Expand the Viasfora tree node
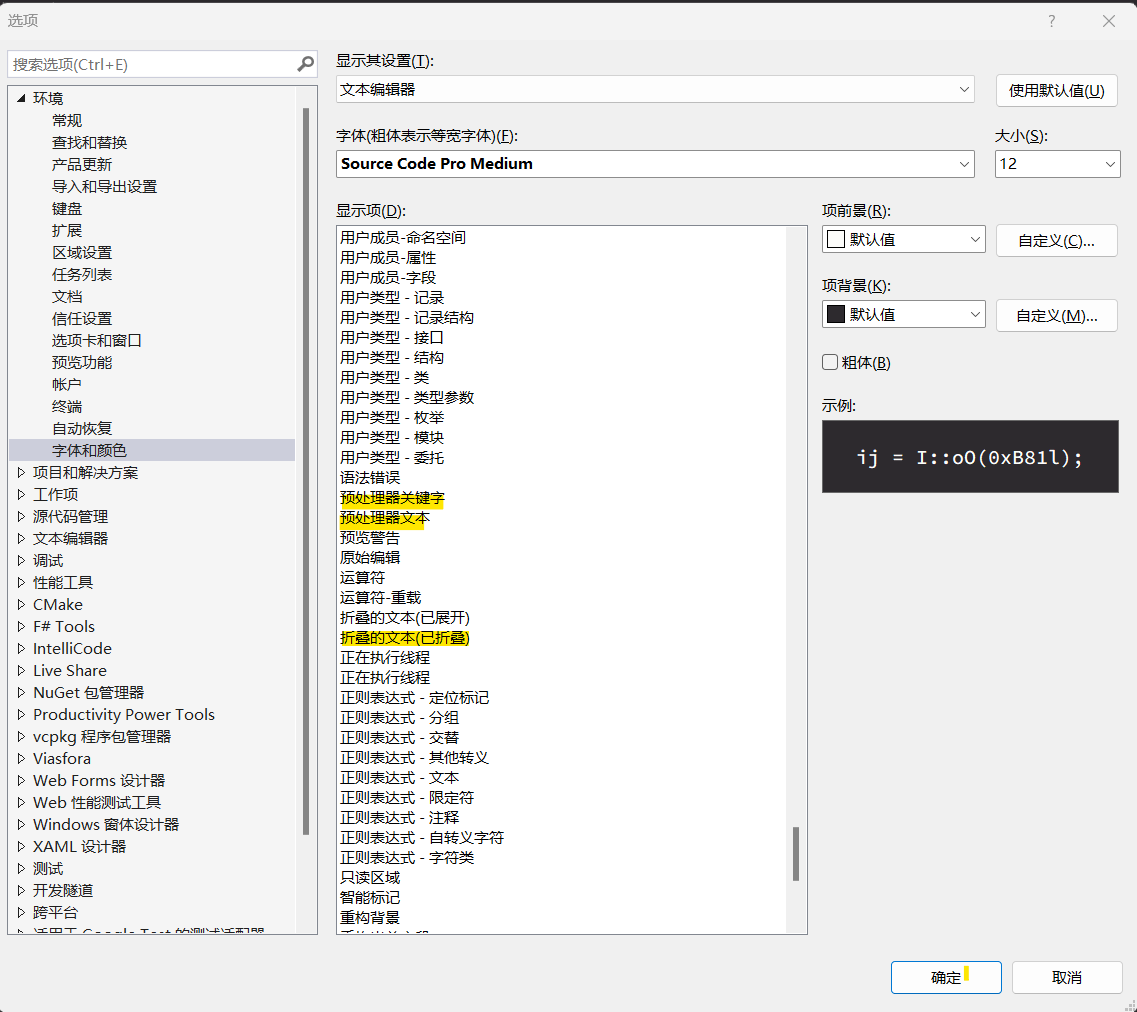1137x1012 pixels. pyautogui.click(x=21, y=758)
